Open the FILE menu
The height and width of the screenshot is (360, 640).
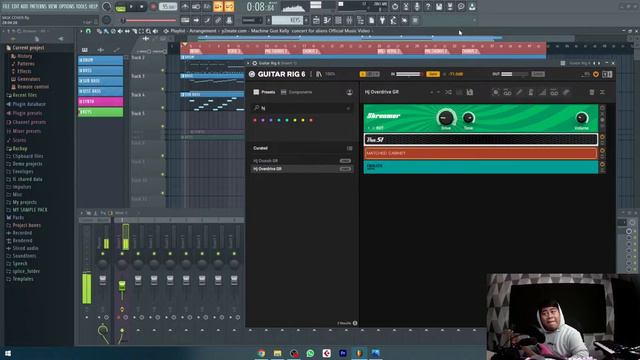(x=6, y=7)
